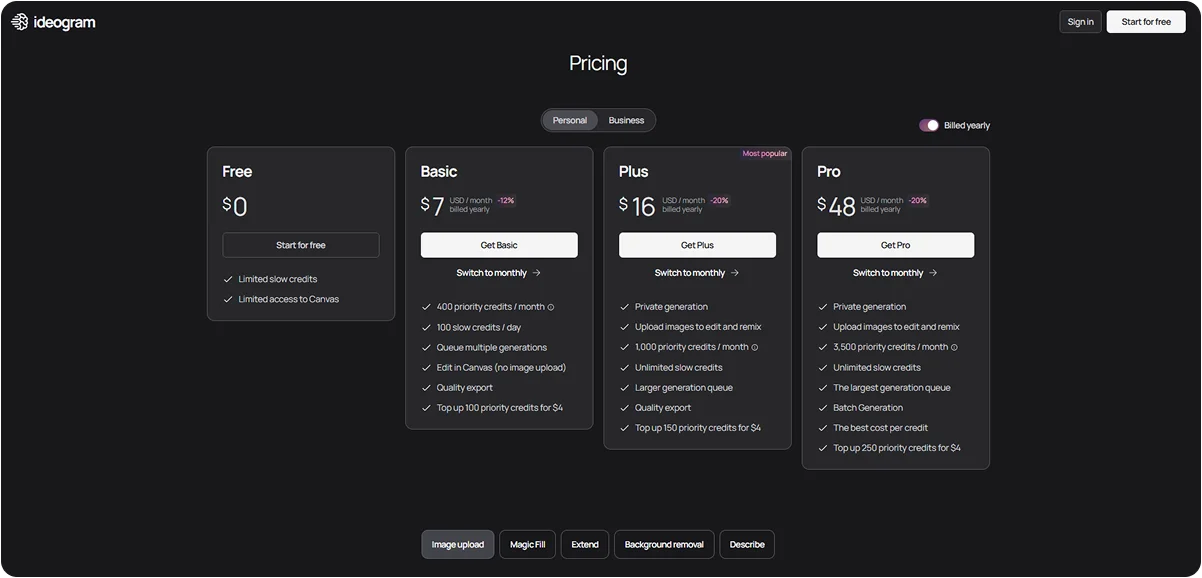The height and width of the screenshot is (578, 1202).
Task: Select the Personal pricing option
Action: pyautogui.click(x=569, y=119)
